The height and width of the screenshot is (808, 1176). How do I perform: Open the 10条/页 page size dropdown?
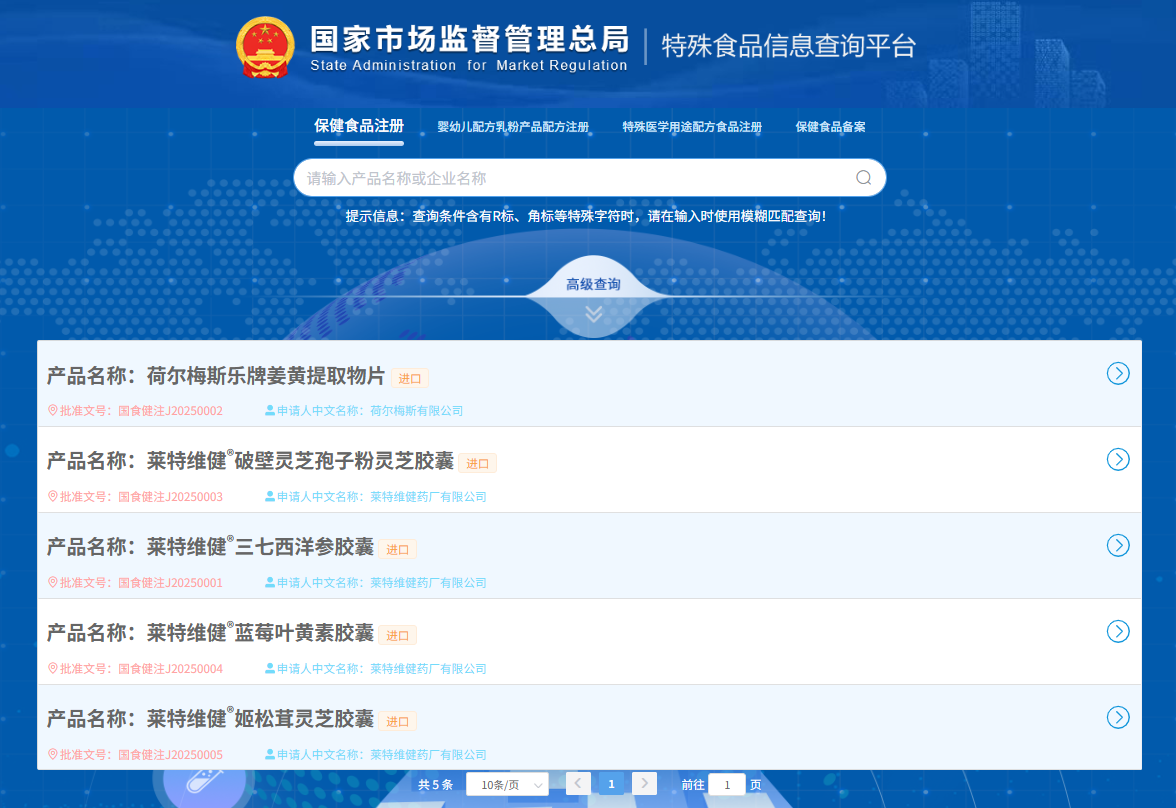[507, 785]
